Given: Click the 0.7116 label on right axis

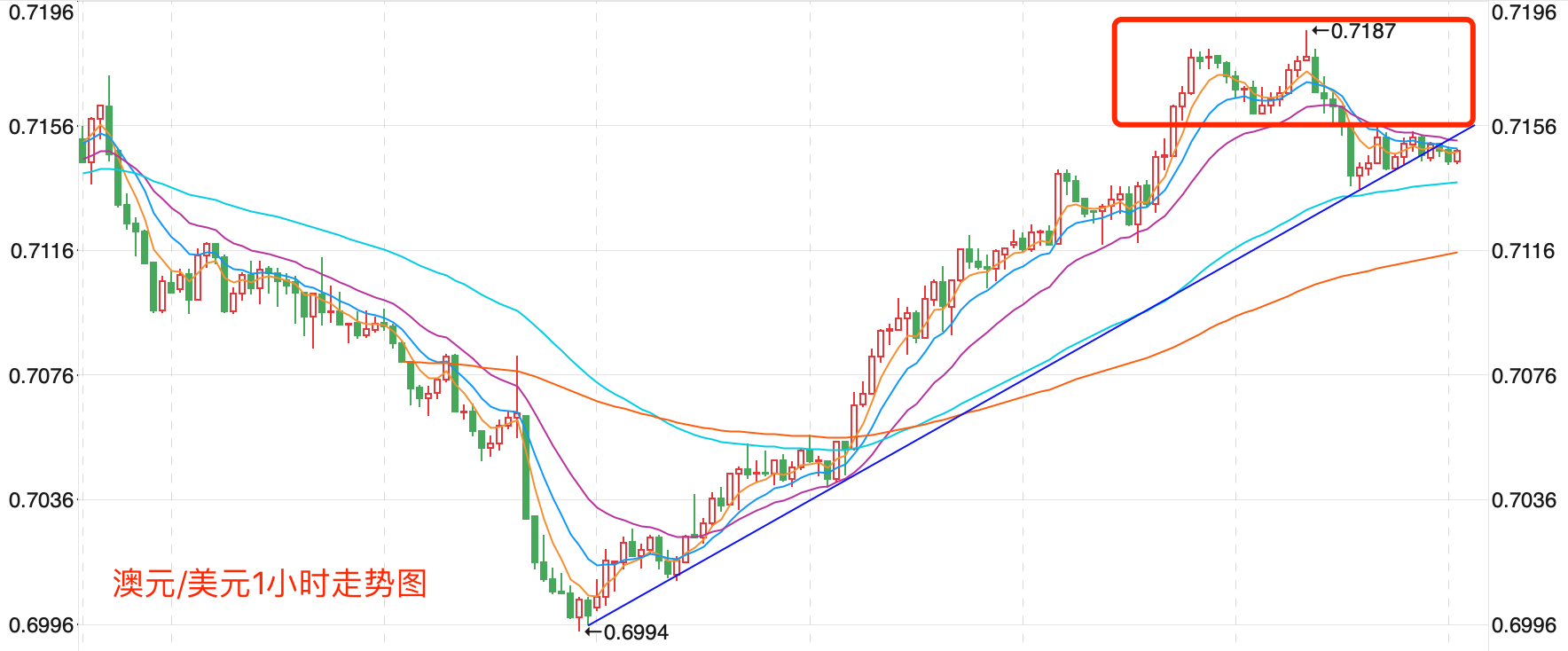Looking at the screenshot, I should [1524, 251].
